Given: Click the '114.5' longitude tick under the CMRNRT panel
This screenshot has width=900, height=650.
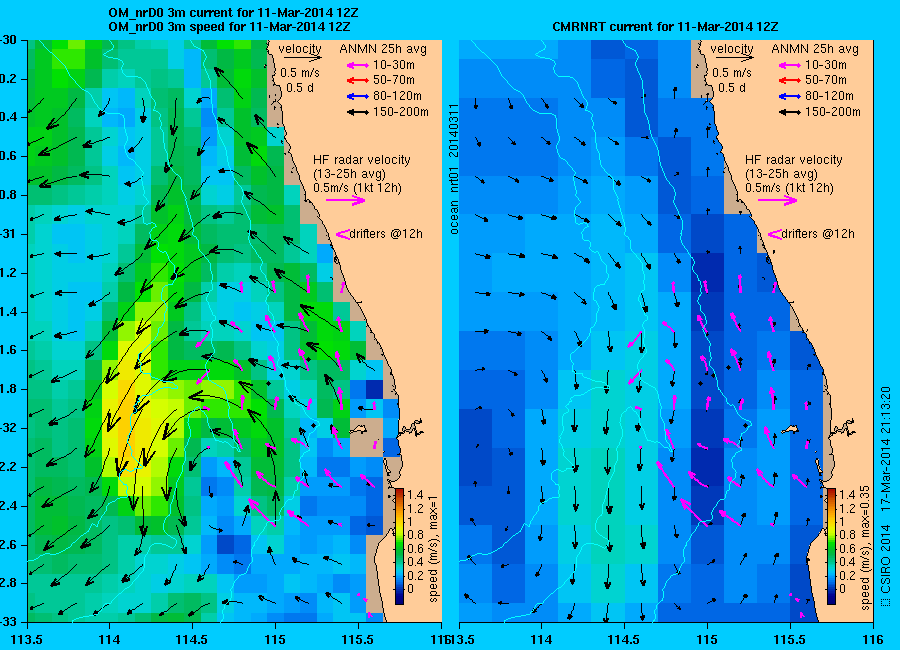Looking at the screenshot, I should [624, 640].
